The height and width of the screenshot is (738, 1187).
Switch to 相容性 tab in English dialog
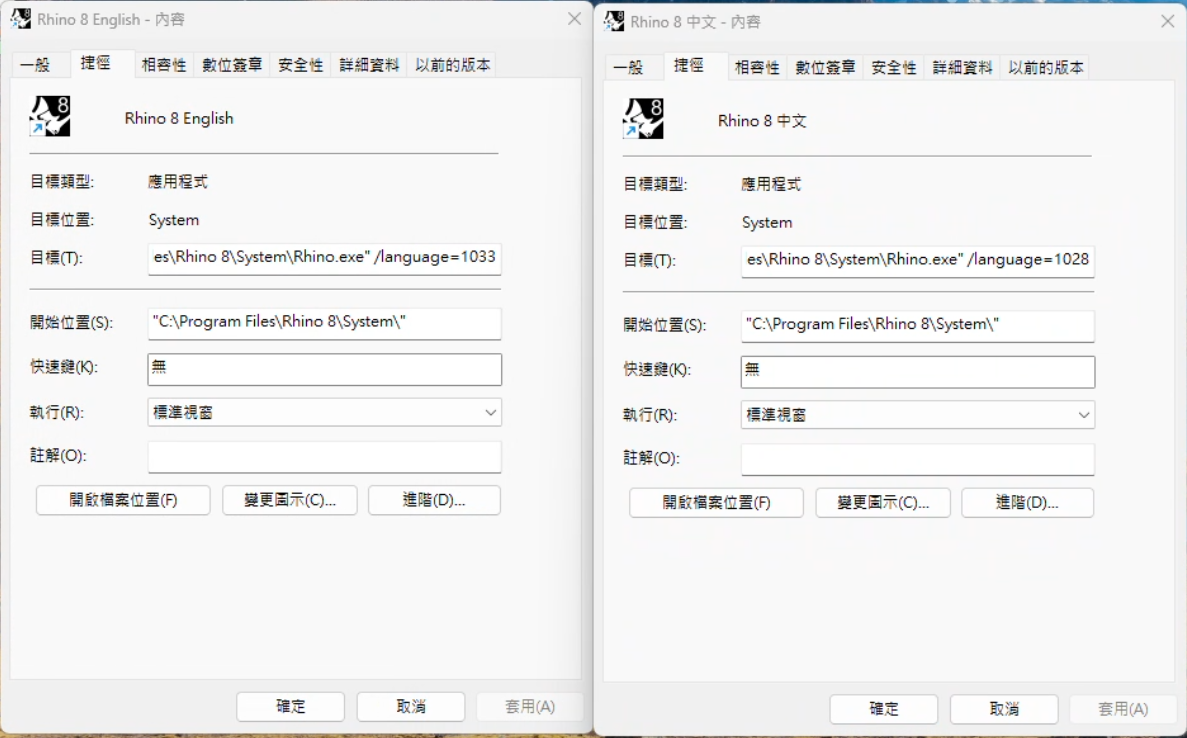pos(164,65)
